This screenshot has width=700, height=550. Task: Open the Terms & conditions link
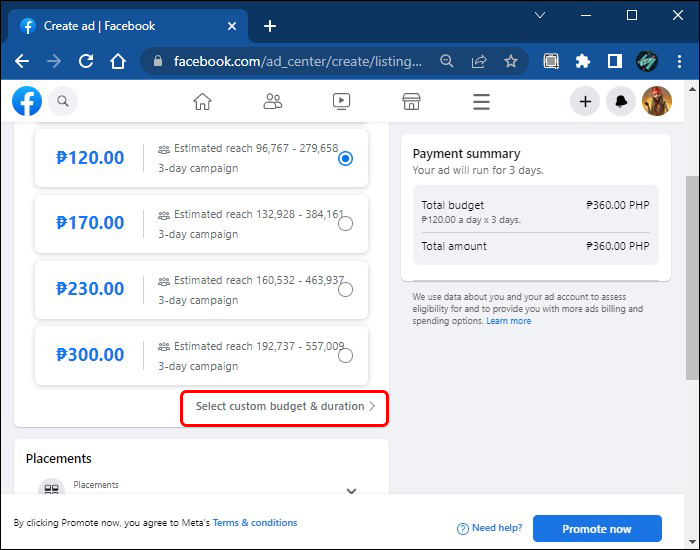point(255,523)
